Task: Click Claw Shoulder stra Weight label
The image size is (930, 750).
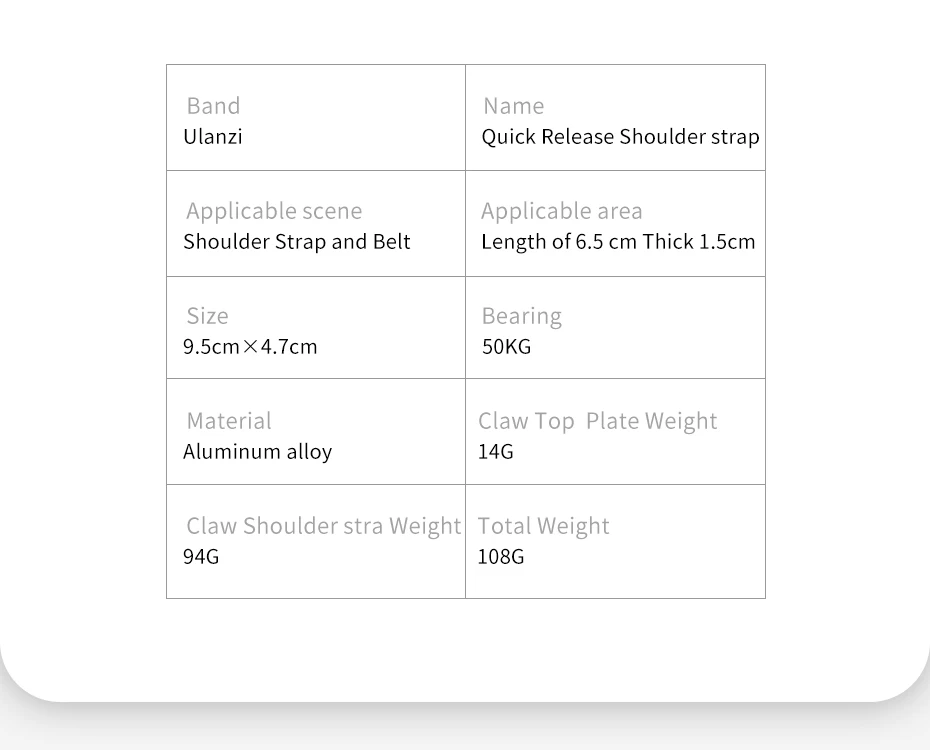Action: [324, 526]
